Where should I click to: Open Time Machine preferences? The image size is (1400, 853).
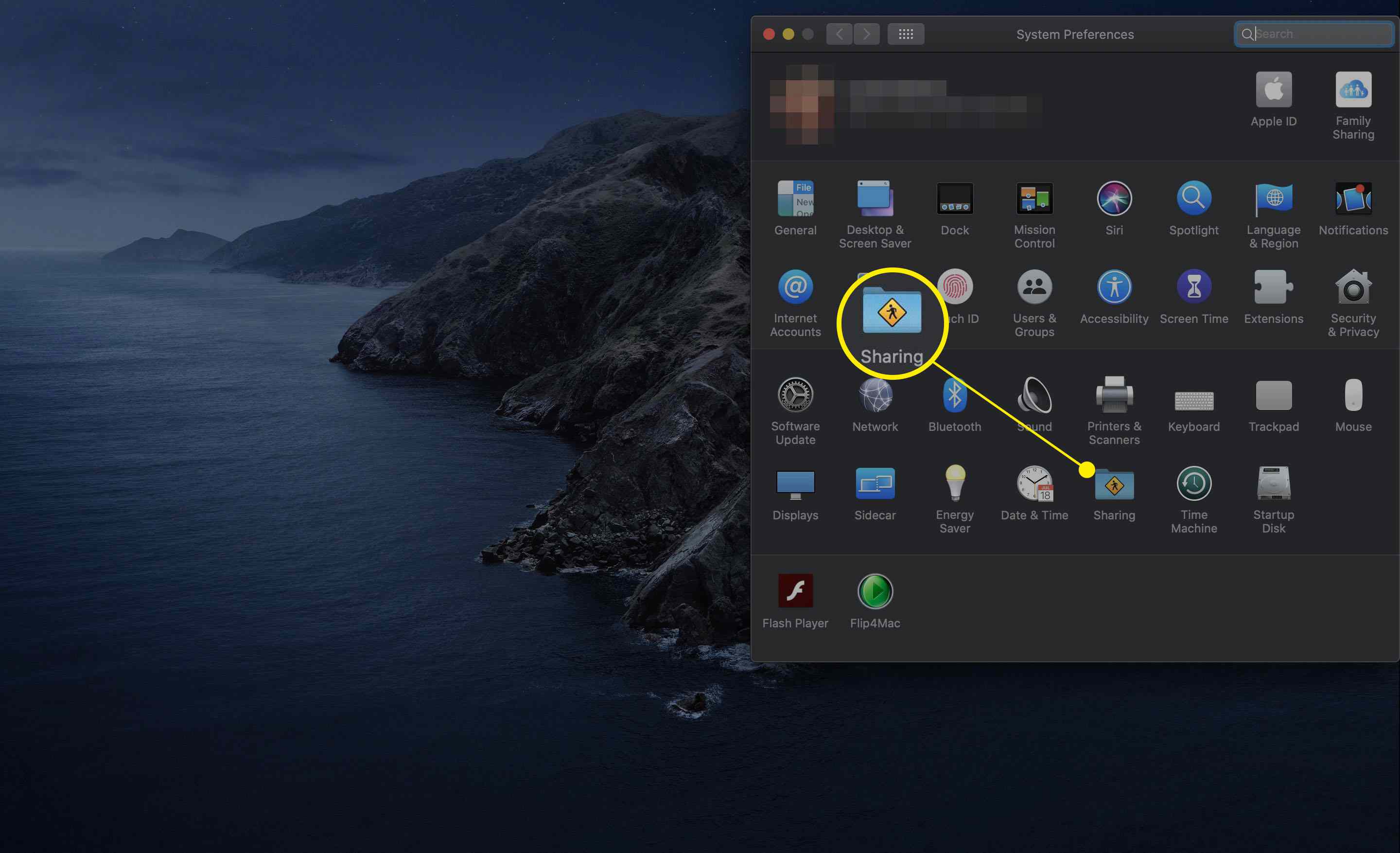pyautogui.click(x=1194, y=483)
